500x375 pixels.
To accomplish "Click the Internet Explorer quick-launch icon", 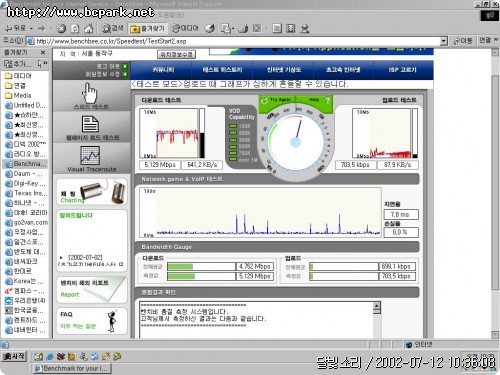I will point(50,357).
